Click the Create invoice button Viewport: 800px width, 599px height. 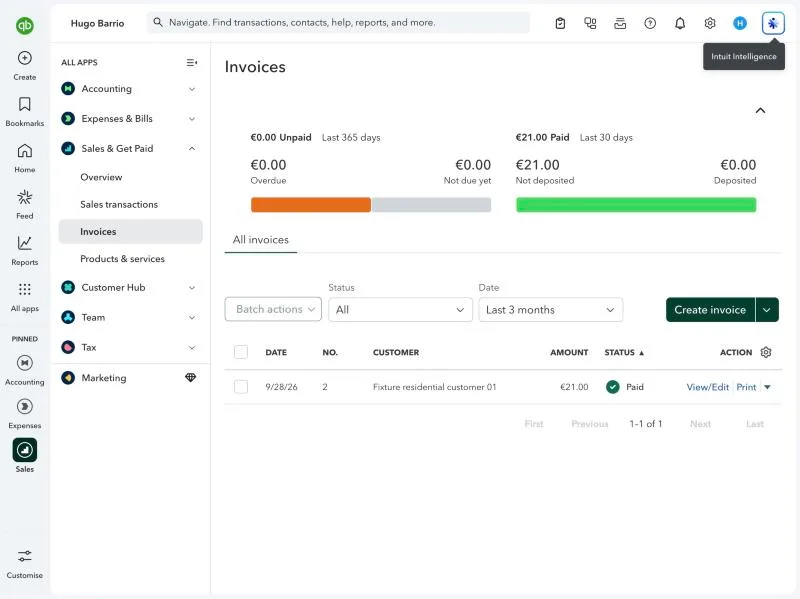point(710,310)
